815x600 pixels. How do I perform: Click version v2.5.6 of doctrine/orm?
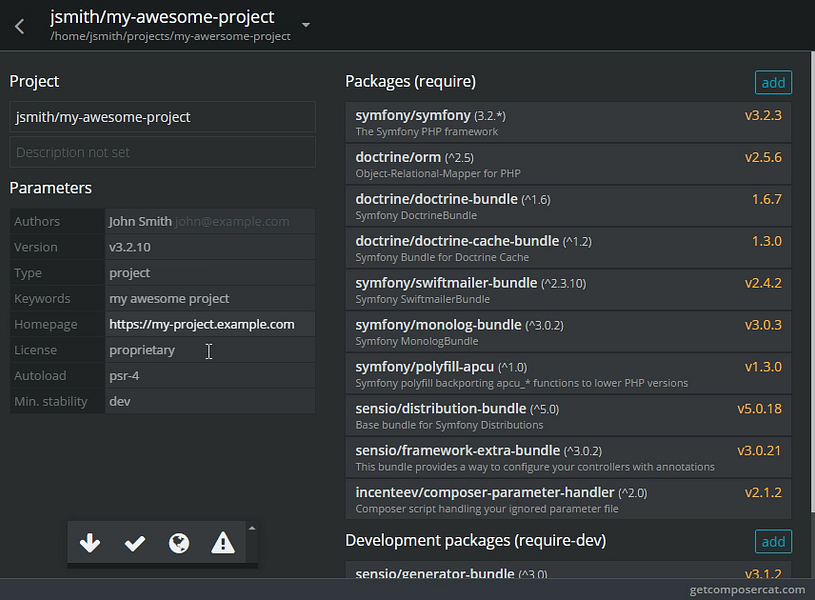click(763, 158)
